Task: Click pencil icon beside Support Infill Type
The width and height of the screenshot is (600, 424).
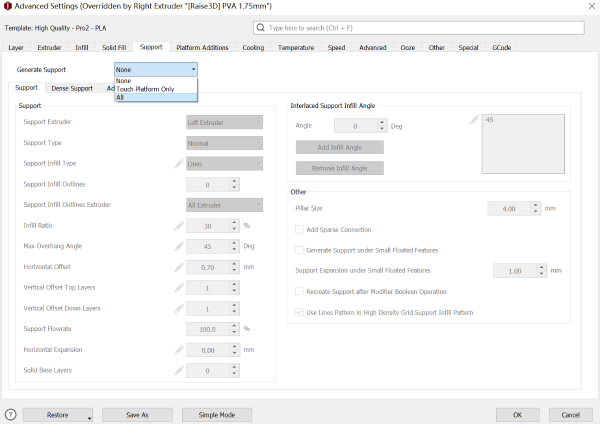Action: point(179,163)
